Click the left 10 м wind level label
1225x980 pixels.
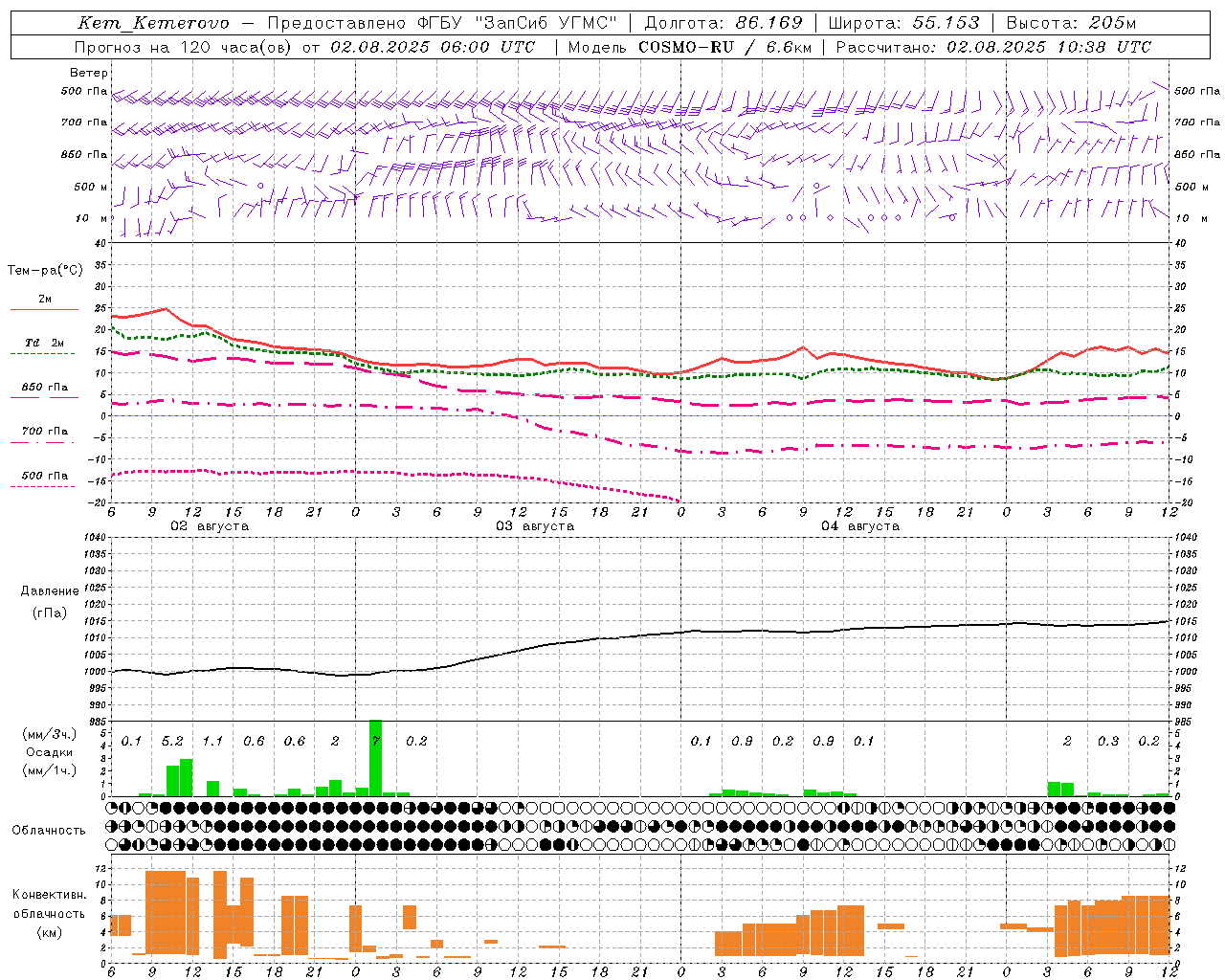91,218
